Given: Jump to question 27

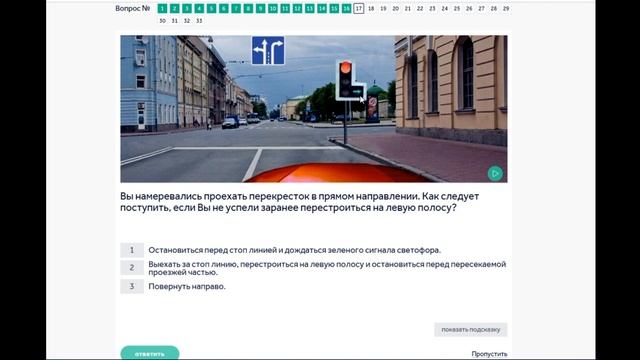Looking at the screenshot, I should [481, 9].
